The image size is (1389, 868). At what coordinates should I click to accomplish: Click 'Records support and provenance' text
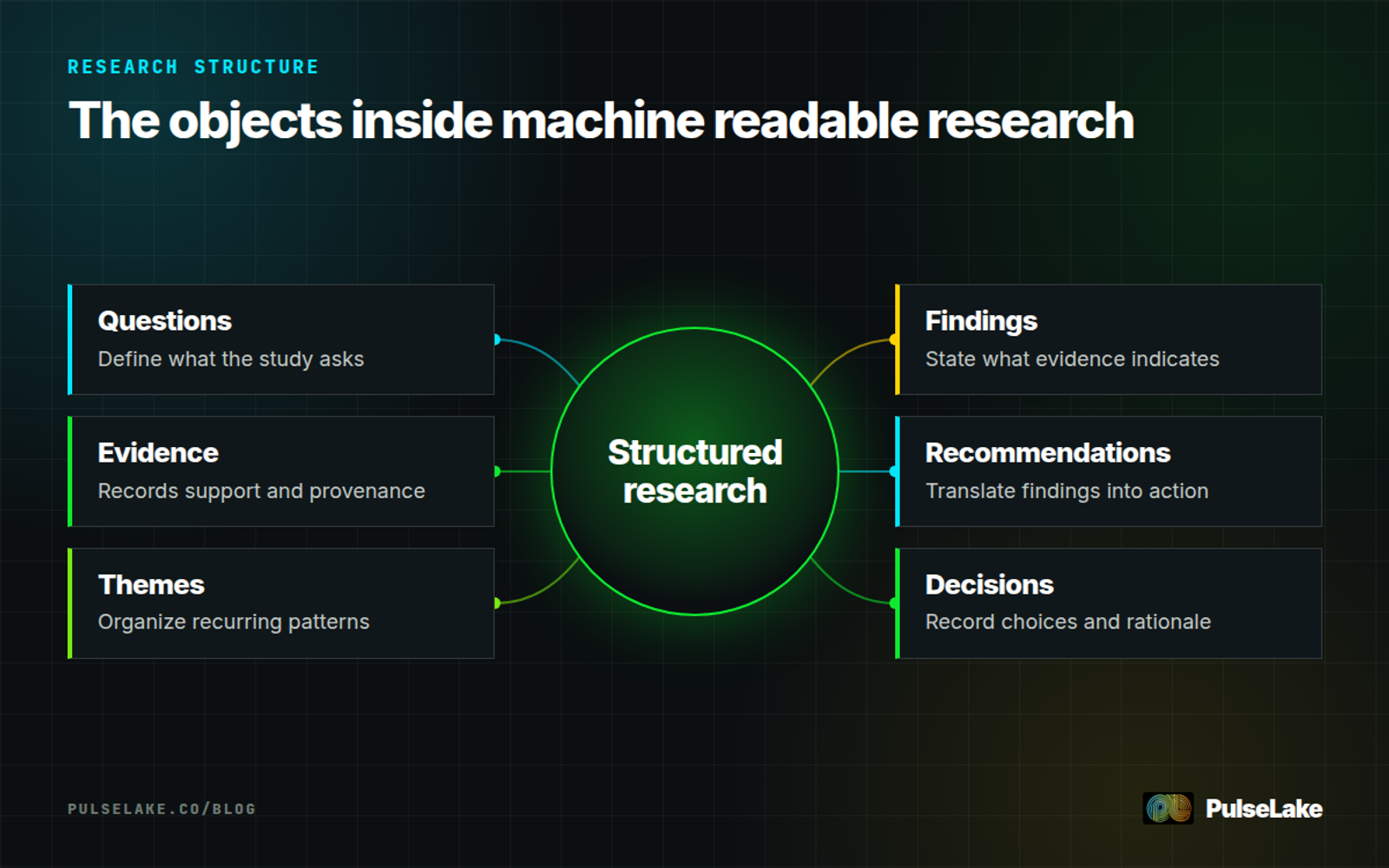point(261,490)
